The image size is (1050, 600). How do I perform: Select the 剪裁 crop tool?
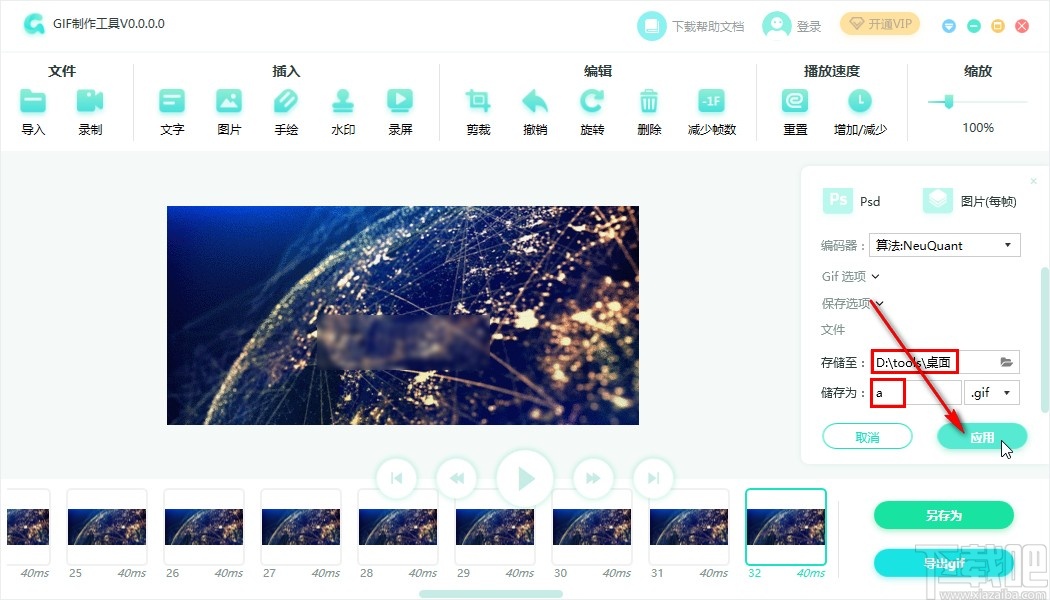[478, 101]
